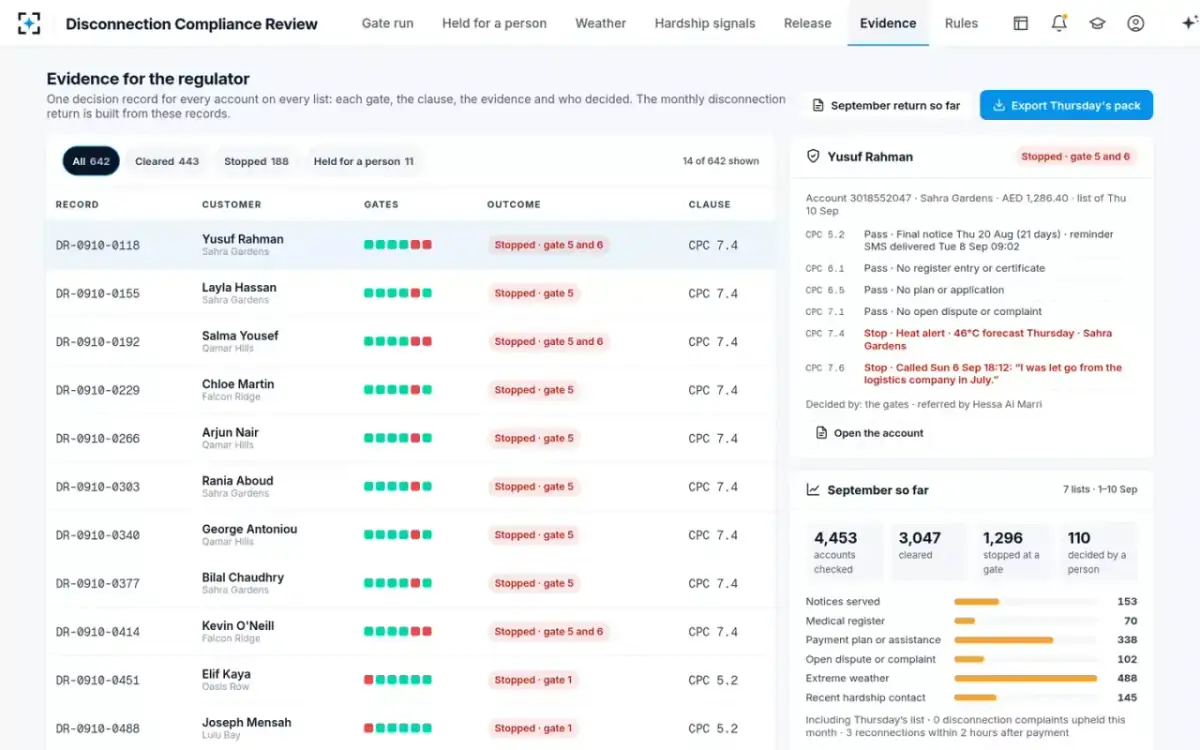The height and width of the screenshot is (750, 1200).
Task: Select Rania Aboud's record
Action: pyautogui.click(x=410, y=486)
